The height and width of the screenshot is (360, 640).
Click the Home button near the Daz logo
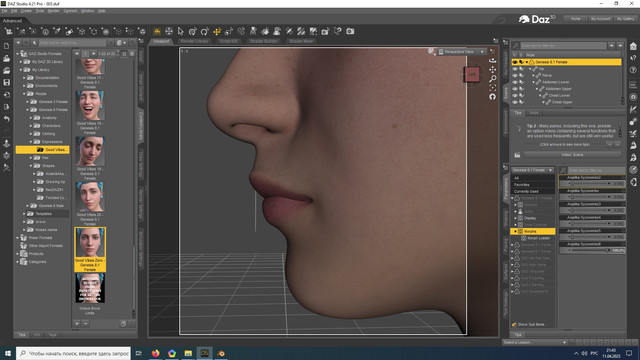tap(576, 19)
